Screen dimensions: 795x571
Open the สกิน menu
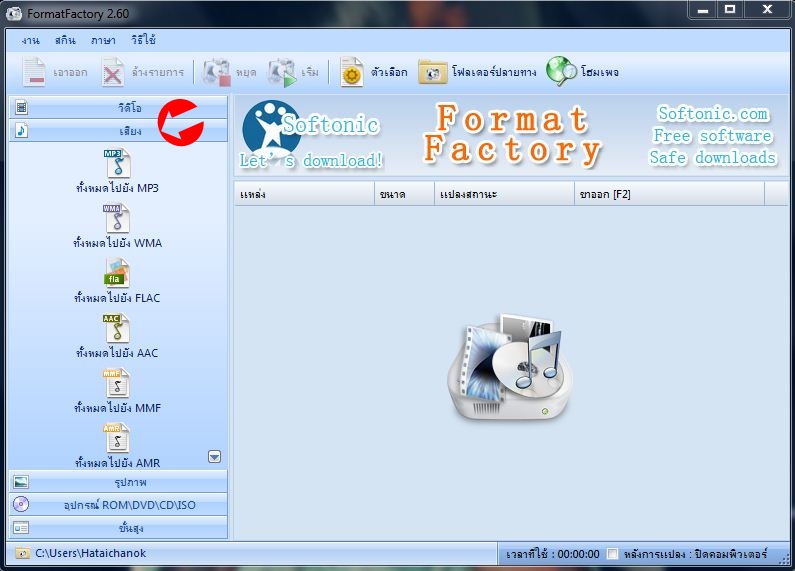click(x=65, y=40)
